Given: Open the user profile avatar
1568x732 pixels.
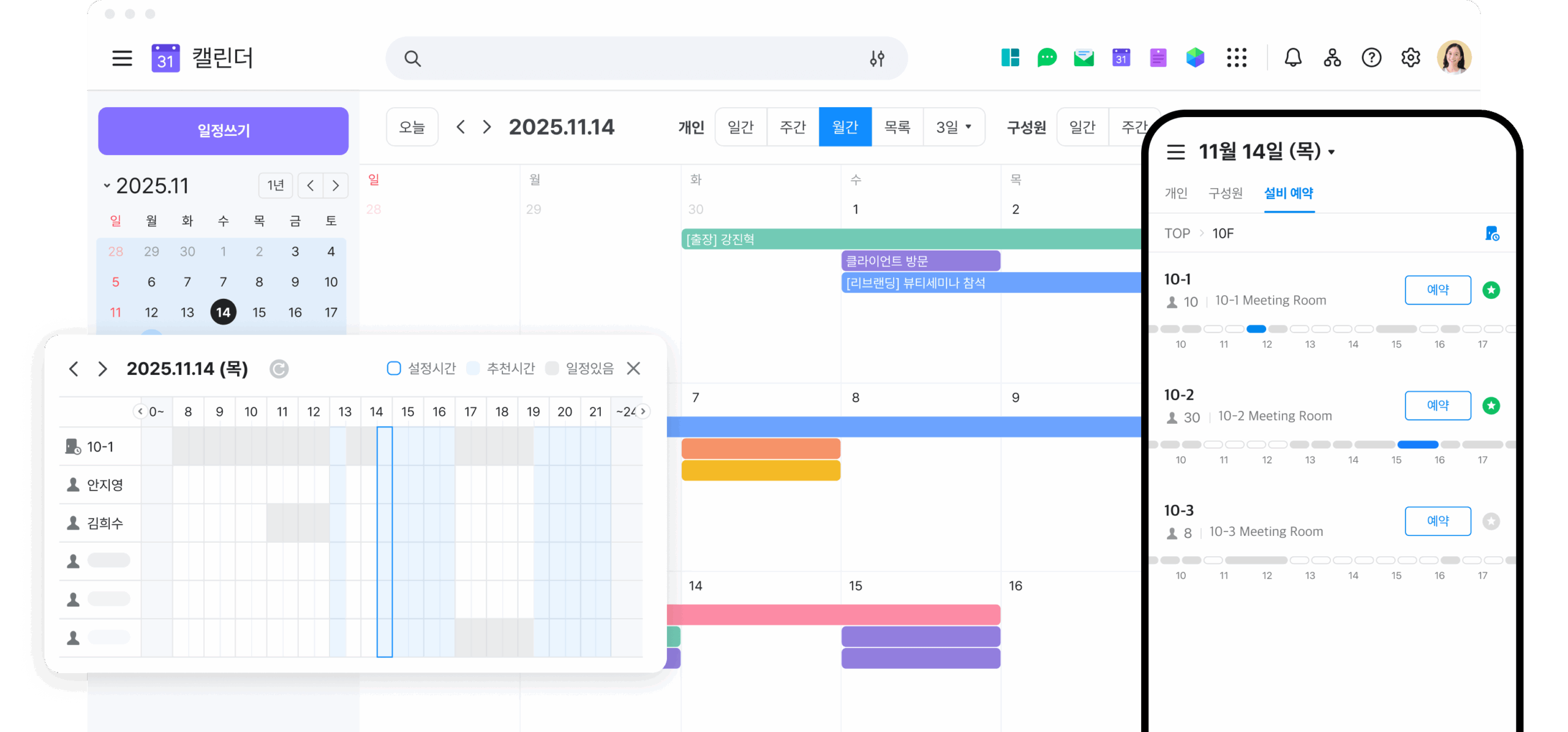Looking at the screenshot, I should point(1455,58).
